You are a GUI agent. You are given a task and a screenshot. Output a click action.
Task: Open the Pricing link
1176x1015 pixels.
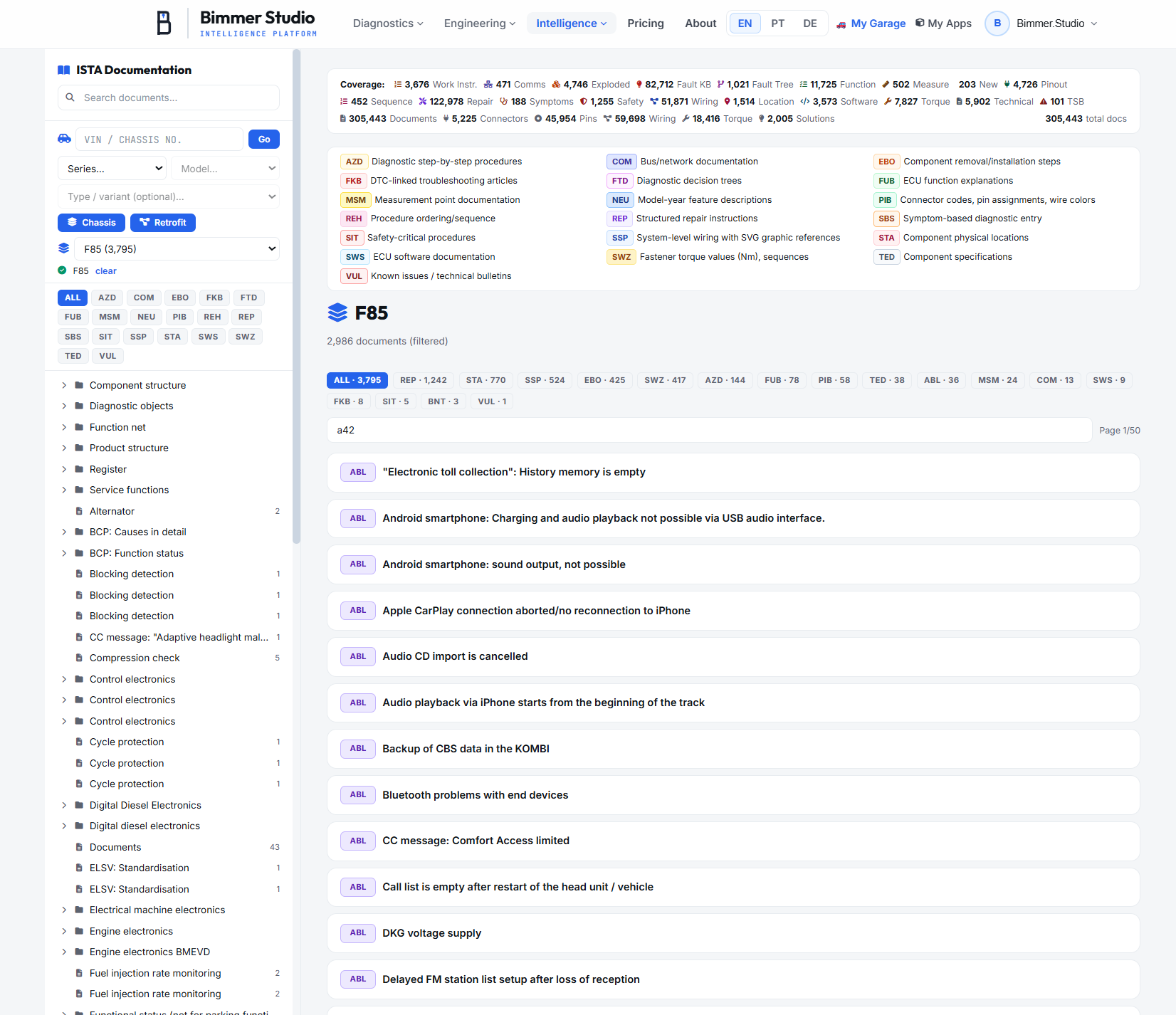pos(646,23)
